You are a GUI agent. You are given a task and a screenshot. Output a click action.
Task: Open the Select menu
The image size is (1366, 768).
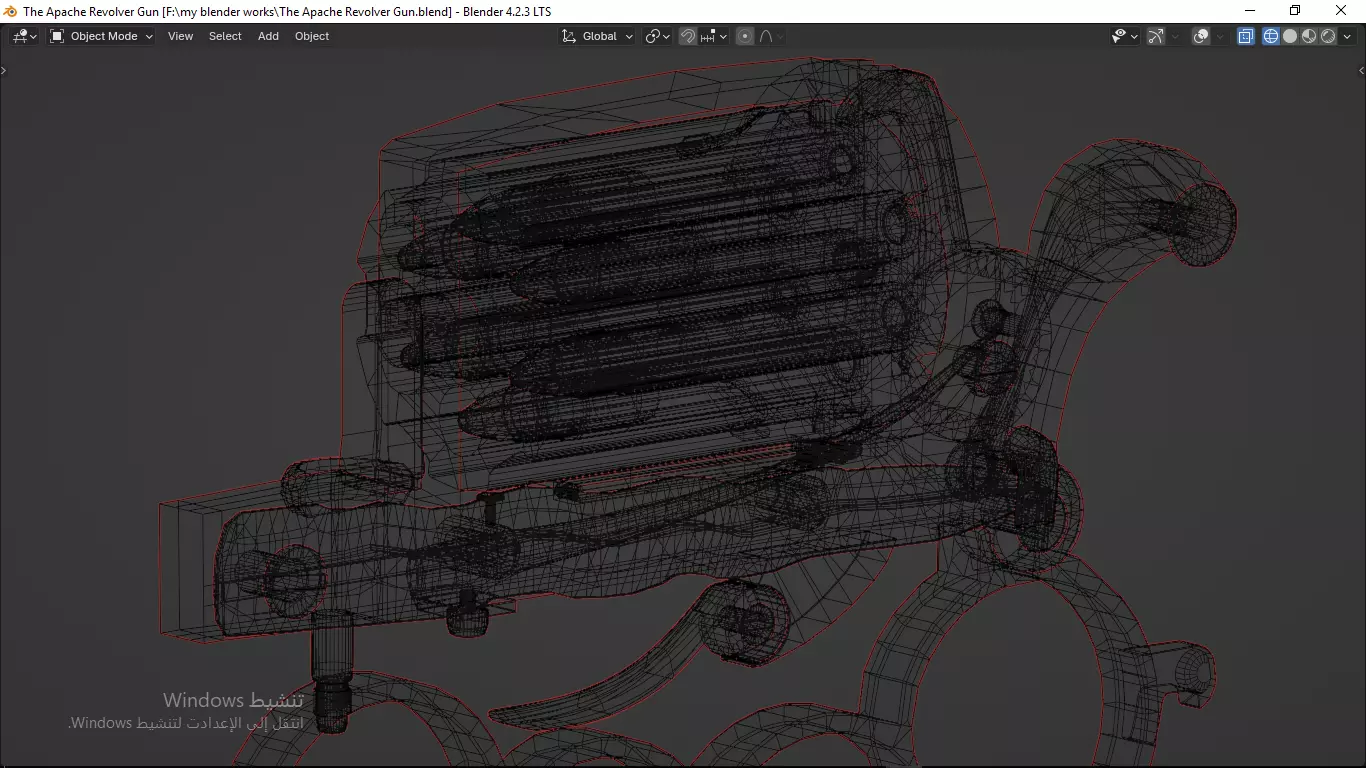[x=225, y=36]
